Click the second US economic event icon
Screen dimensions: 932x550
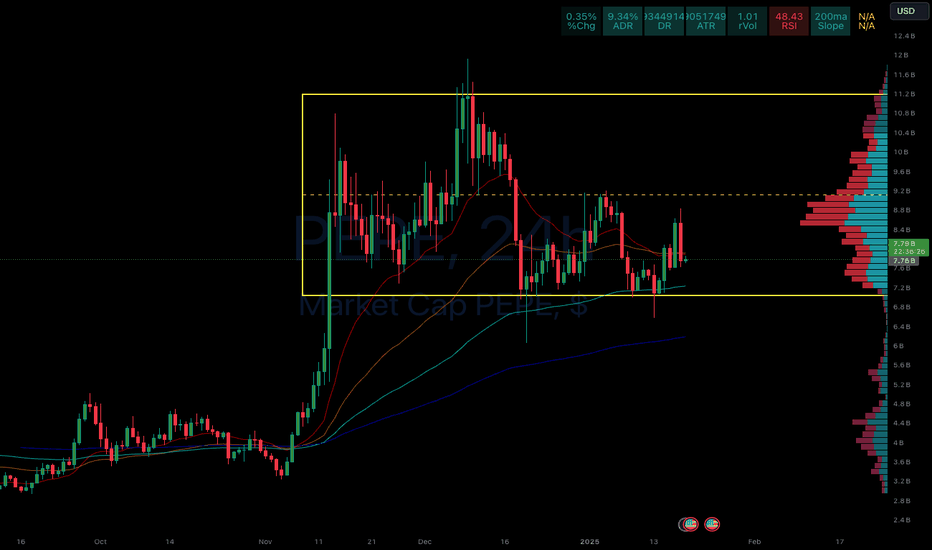tap(711, 524)
